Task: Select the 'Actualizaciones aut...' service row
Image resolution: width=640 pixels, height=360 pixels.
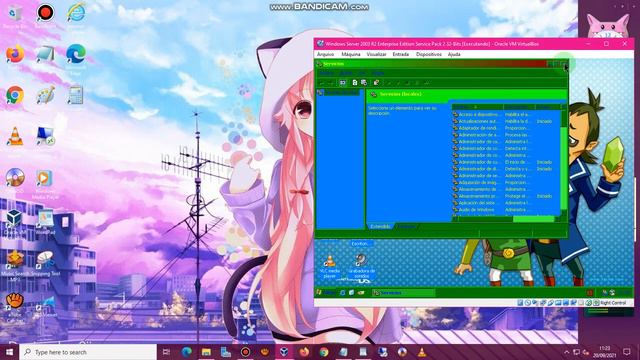Action: point(506,121)
